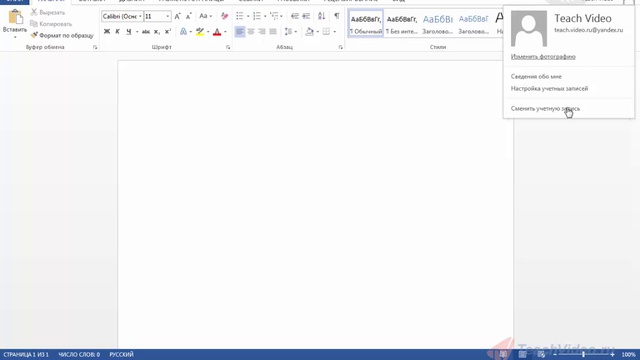Click the Cut (Вырезать) command

click(48, 13)
